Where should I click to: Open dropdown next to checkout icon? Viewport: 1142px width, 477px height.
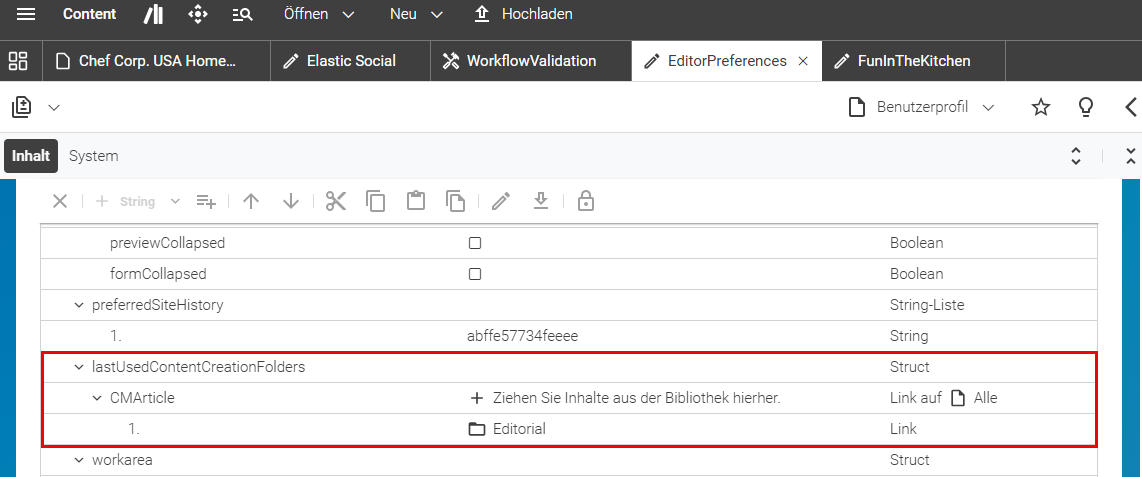tap(53, 108)
